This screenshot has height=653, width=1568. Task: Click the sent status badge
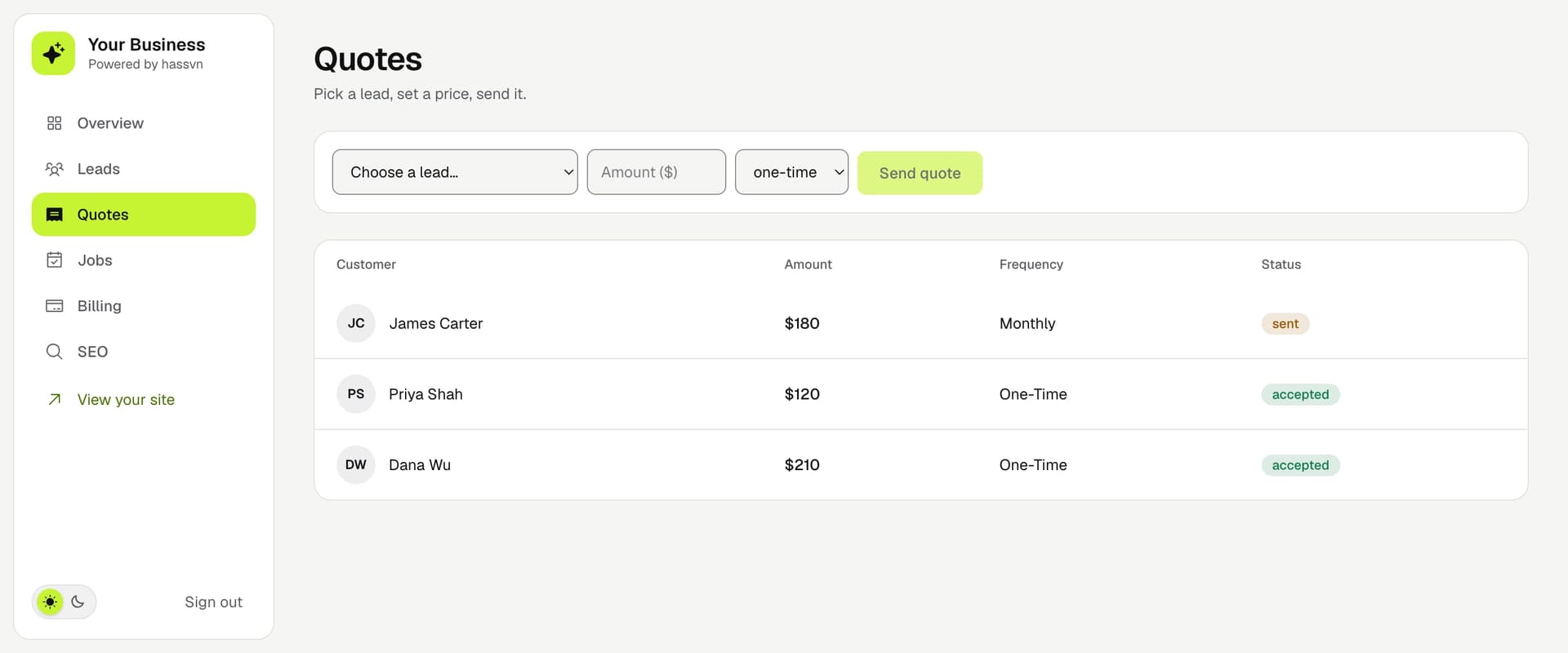[x=1285, y=324]
